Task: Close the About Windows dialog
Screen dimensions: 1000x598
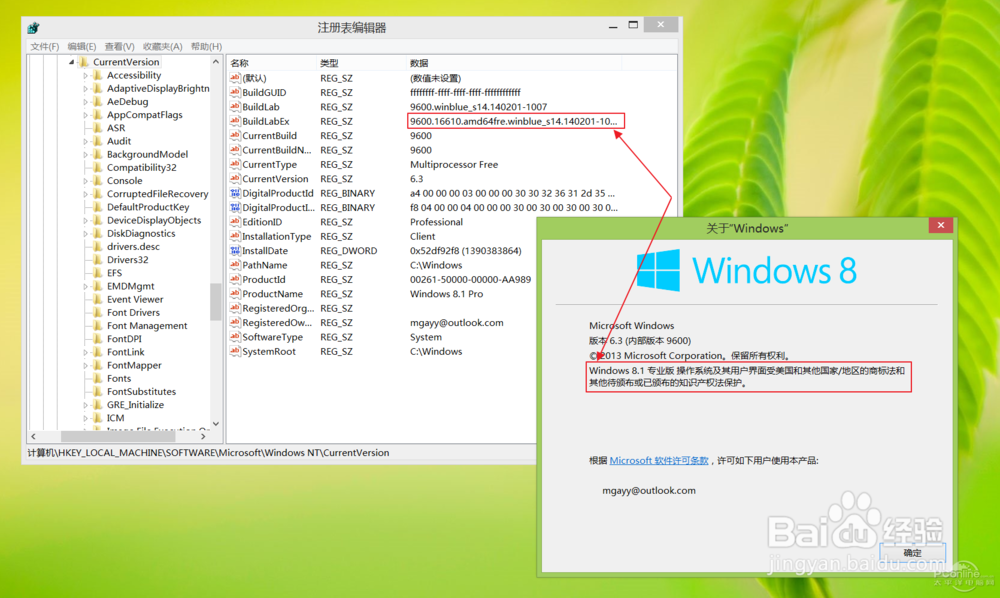Action: coord(941,225)
